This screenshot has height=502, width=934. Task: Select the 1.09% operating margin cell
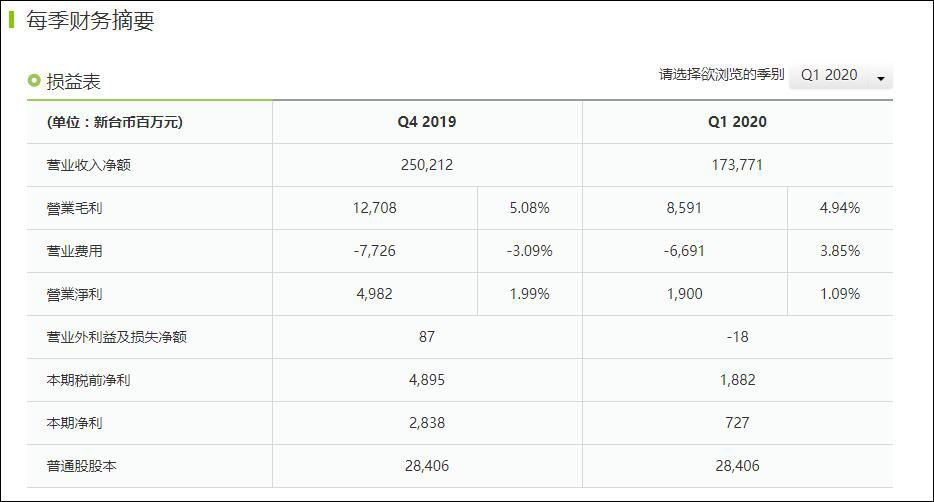pos(839,294)
